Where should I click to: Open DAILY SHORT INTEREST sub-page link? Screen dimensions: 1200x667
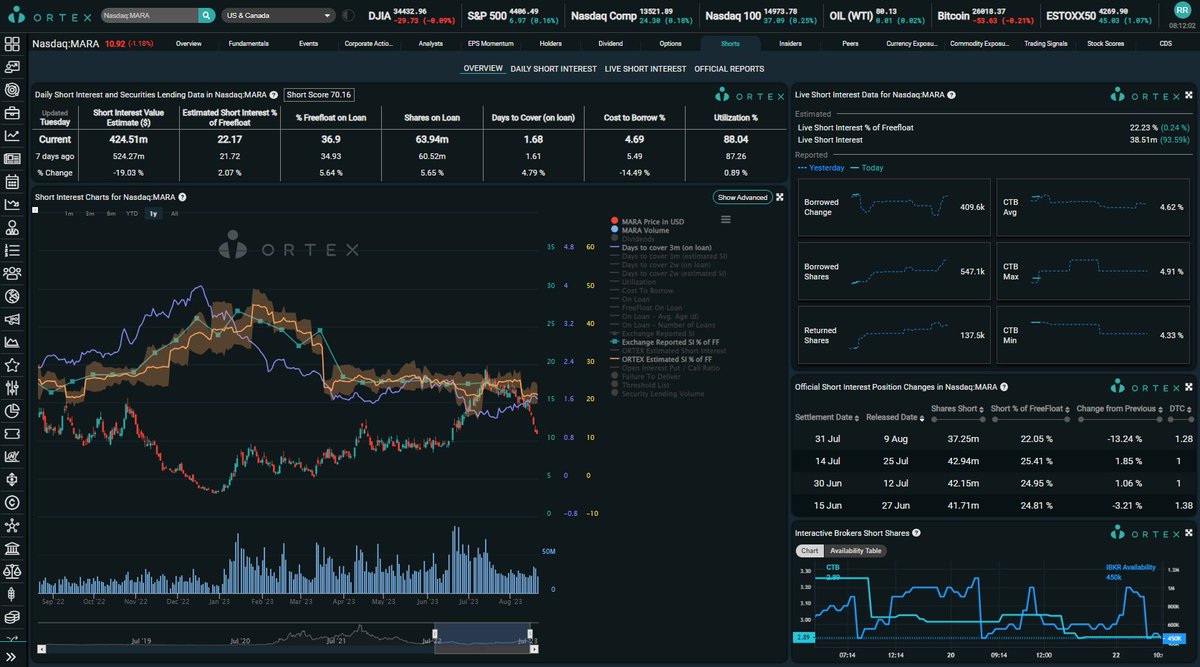554,69
